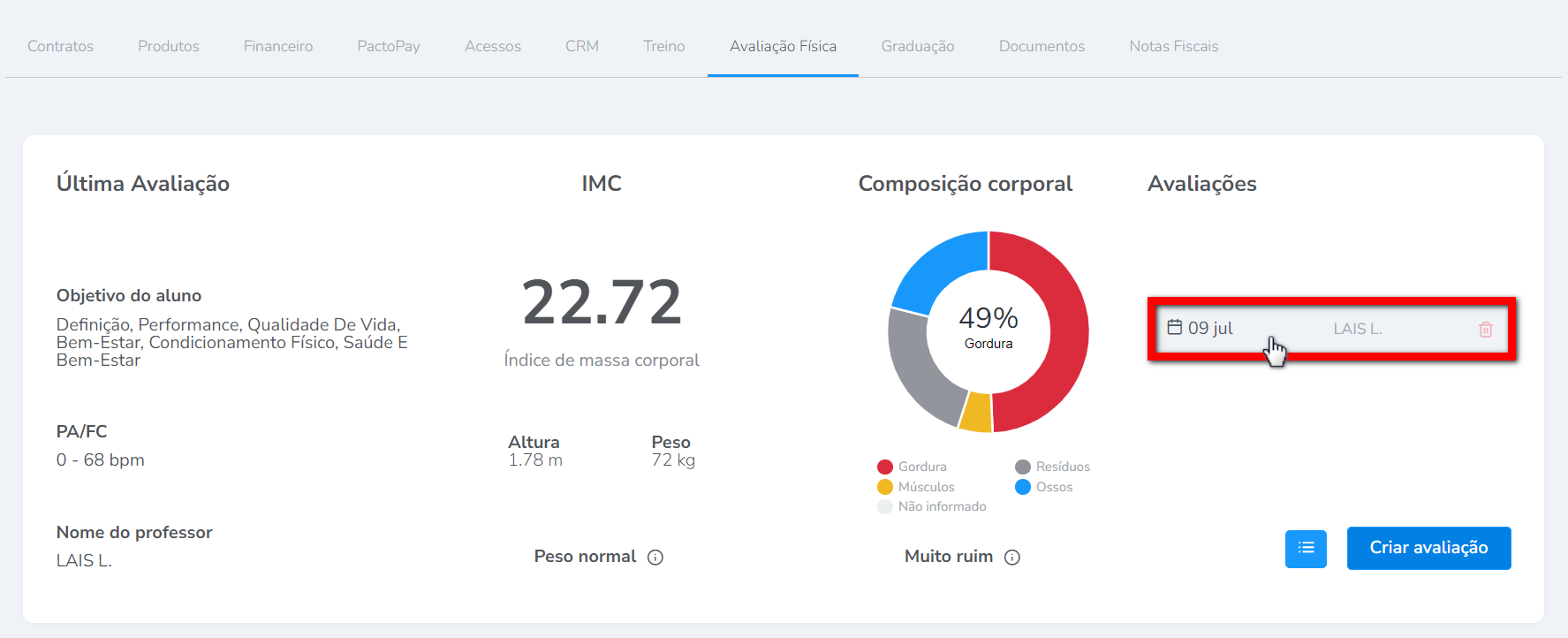1568x638 pixels.
Task: Go to the Treino tab
Action: coord(663,46)
